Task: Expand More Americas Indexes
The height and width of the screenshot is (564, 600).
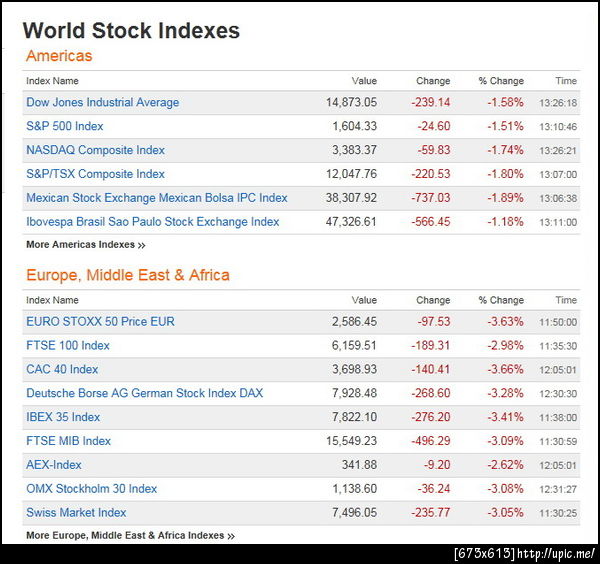Action: (86, 244)
